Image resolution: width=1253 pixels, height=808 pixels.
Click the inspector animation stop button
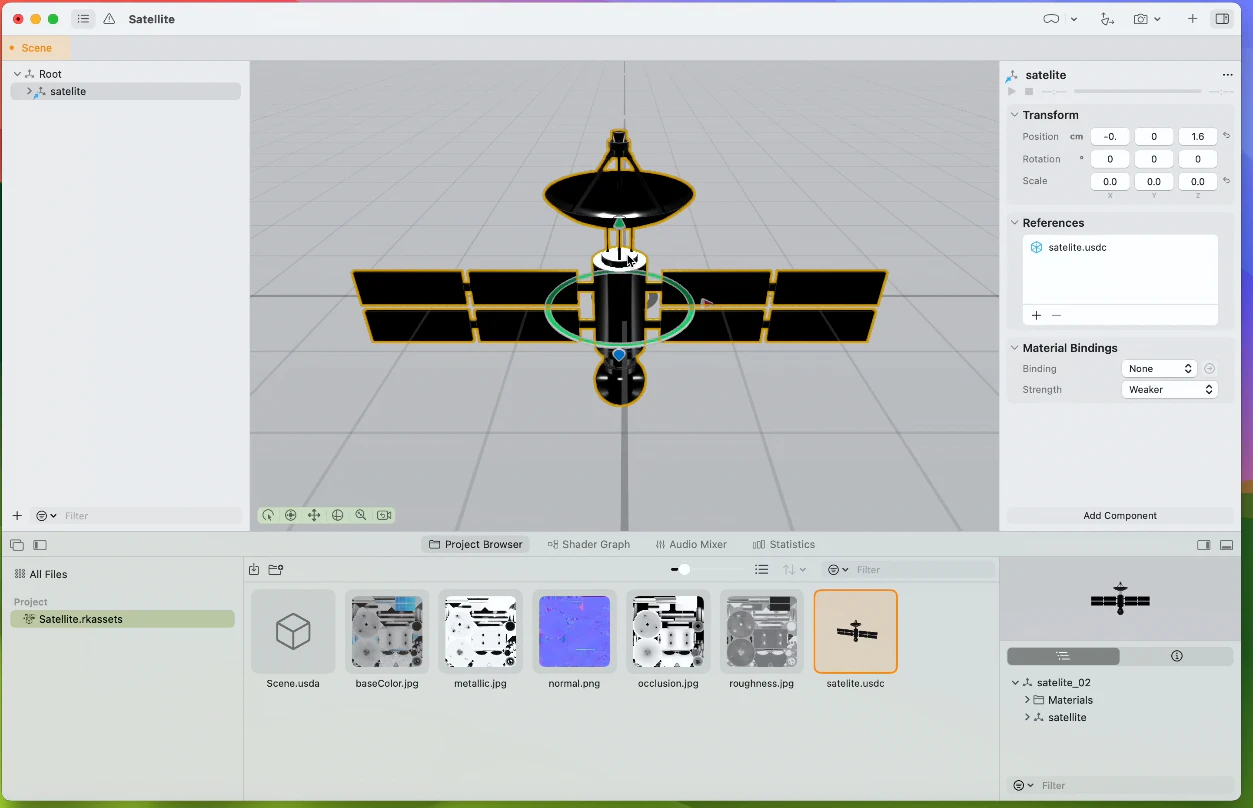[x=1029, y=91]
